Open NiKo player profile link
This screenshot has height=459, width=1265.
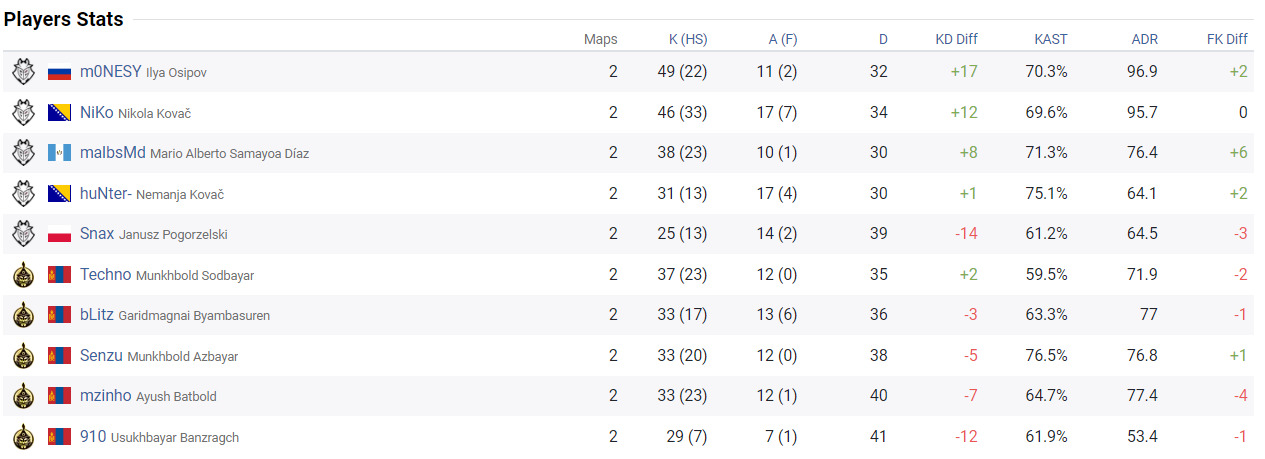(96, 113)
